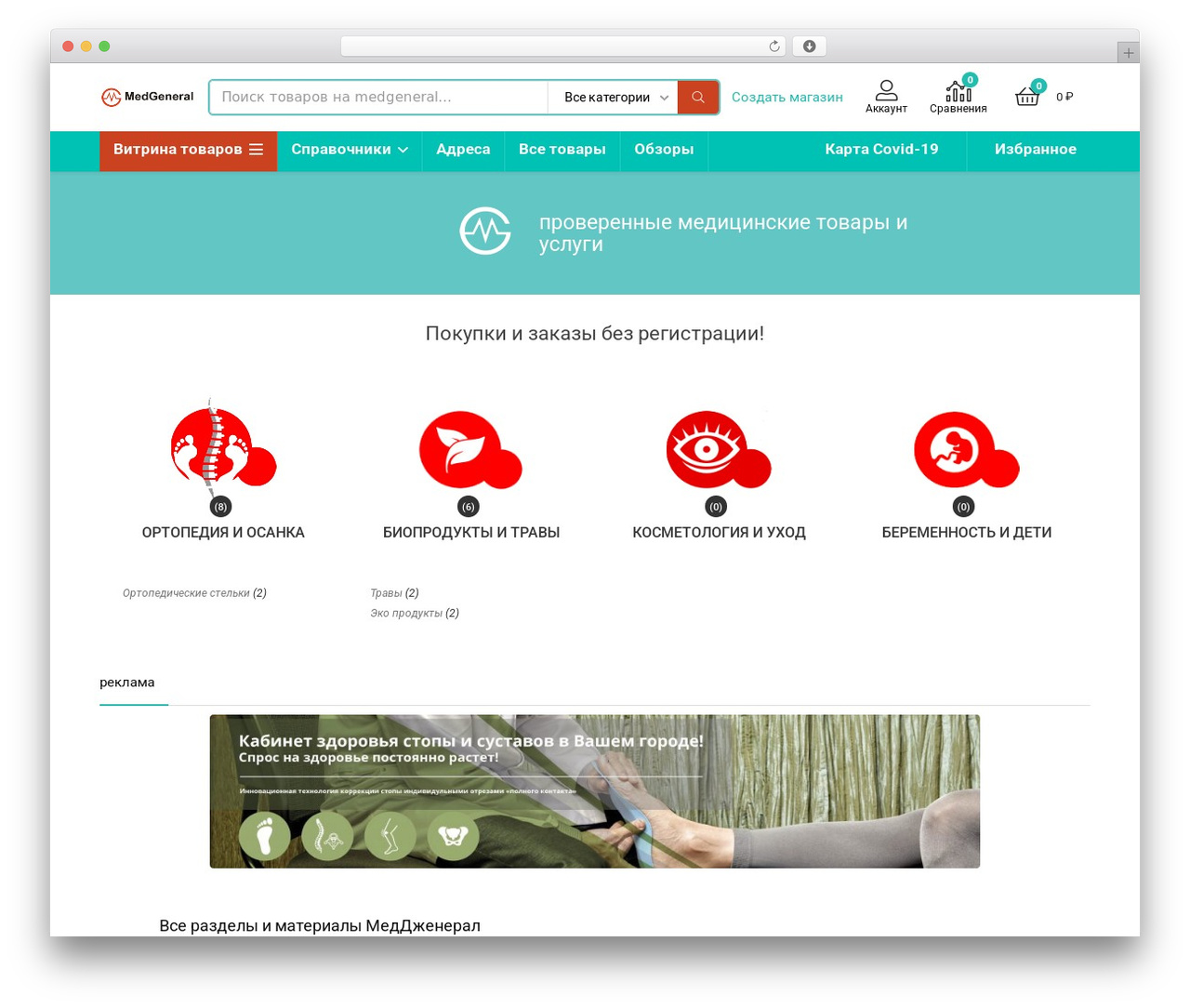Click the pulse logo in teal banner

click(x=485, y=231)
